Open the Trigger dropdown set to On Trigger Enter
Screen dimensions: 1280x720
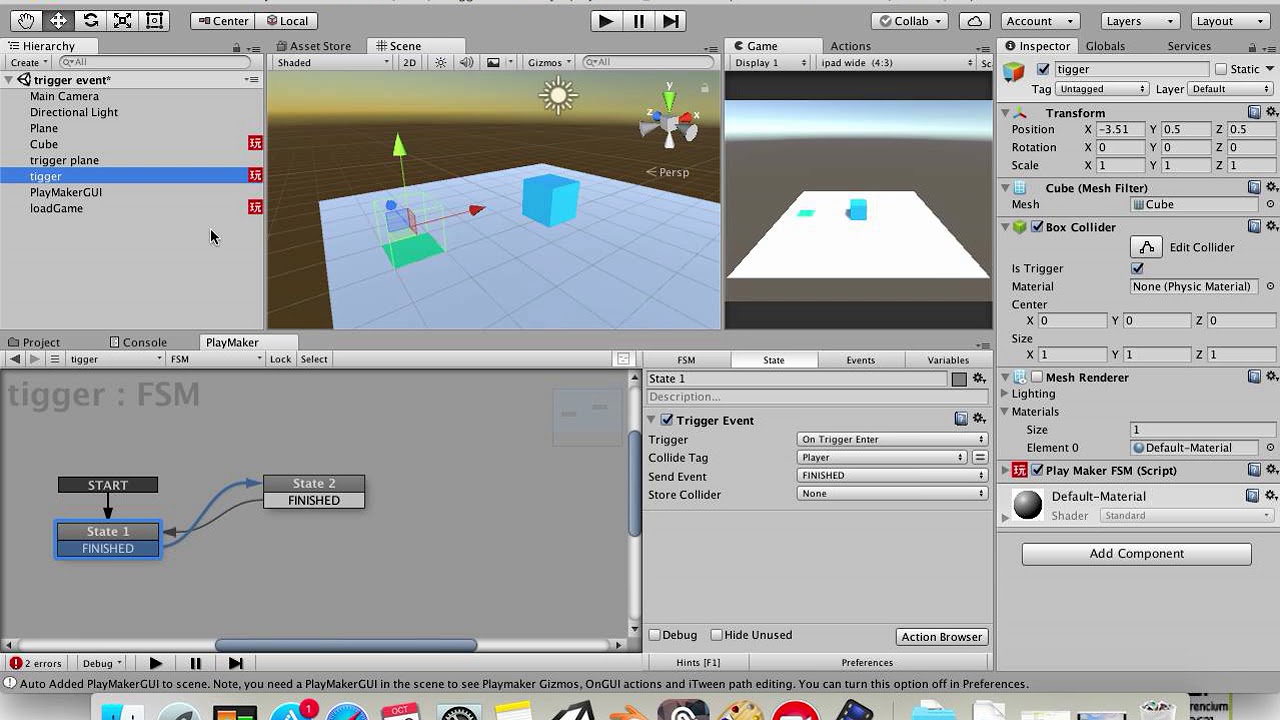pos(893,439)
